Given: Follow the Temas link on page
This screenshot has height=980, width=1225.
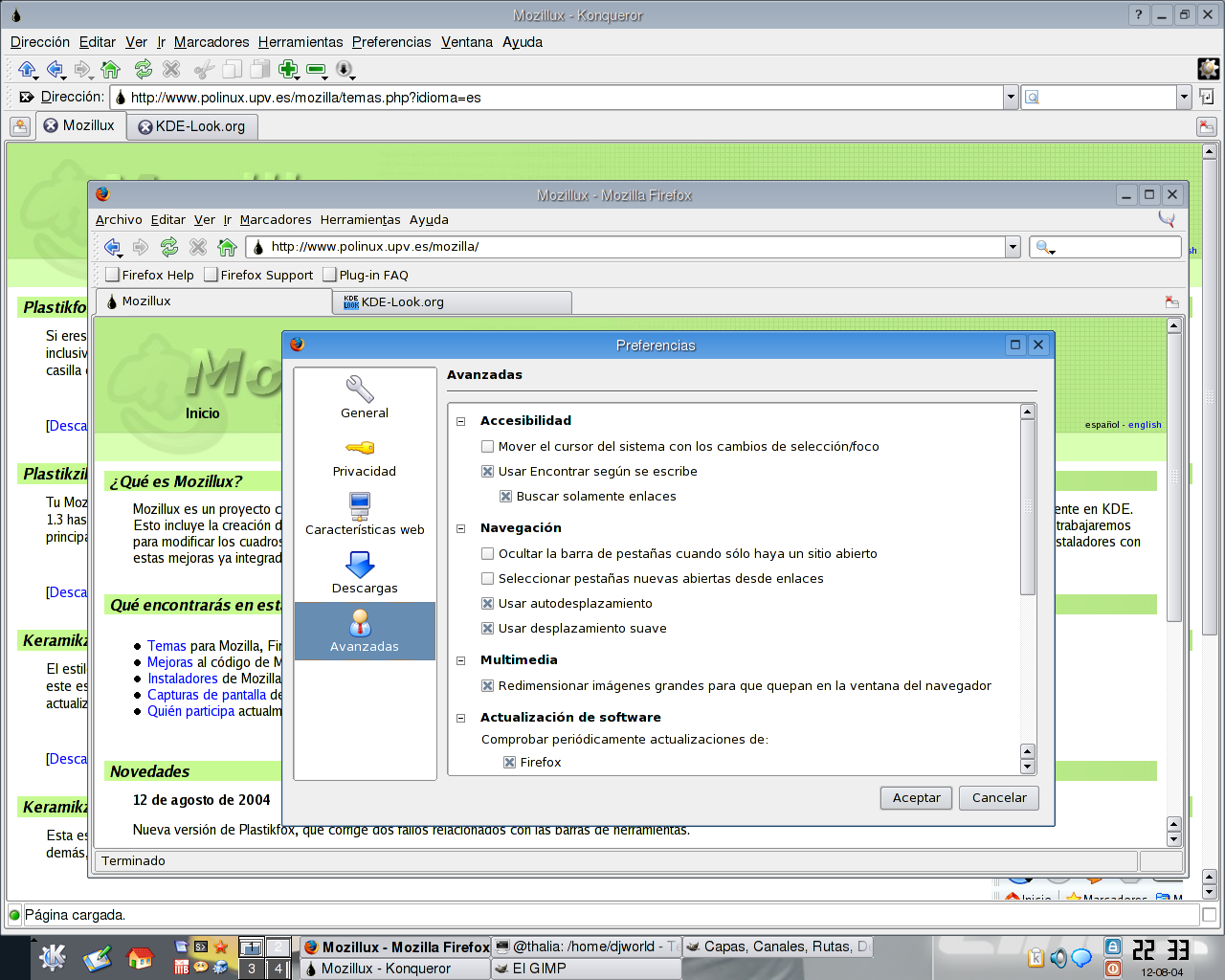Looking at the screenshot, I should click(167, 646).
